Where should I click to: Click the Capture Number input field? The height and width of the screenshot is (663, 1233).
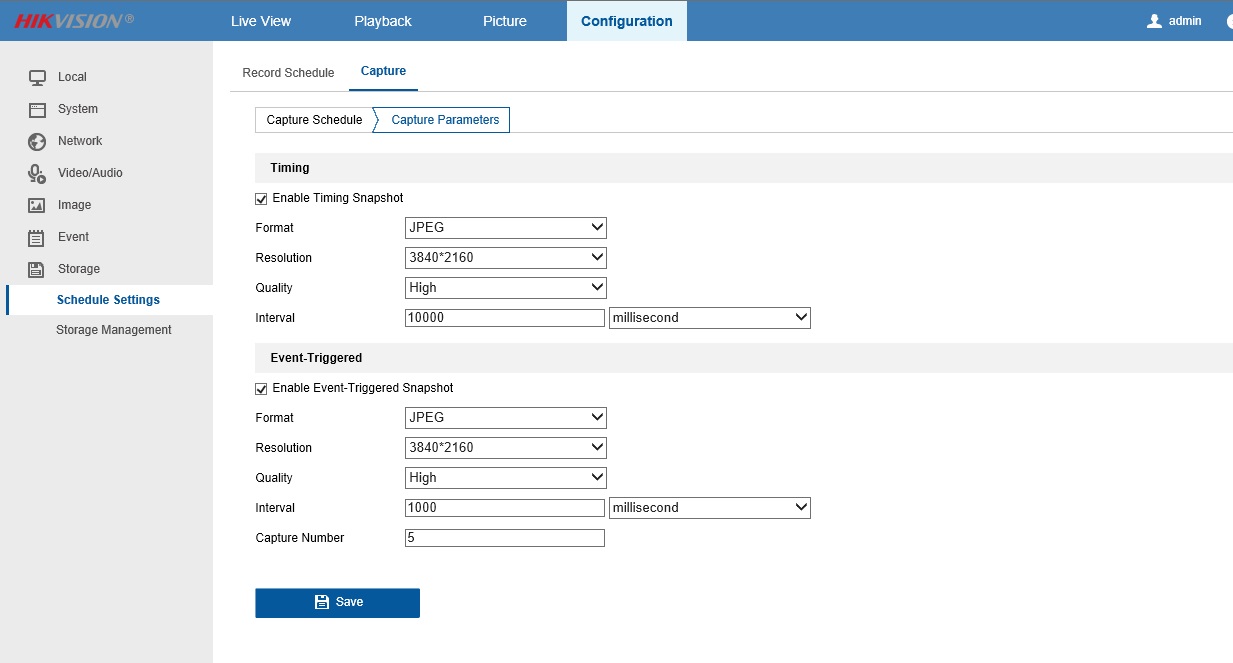pyautogui.click(x=504, y=538)
